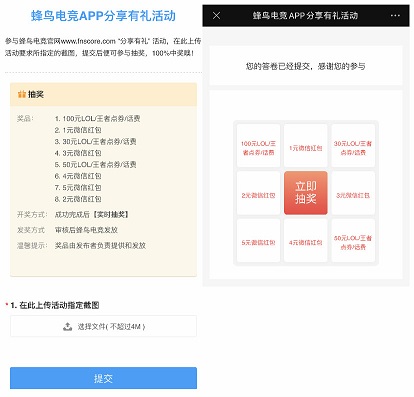This screenshot has width=414, height=397.
Task: Click the 【实时抽奖】 text
Action: pyautogui.click(x=111, y=214)
